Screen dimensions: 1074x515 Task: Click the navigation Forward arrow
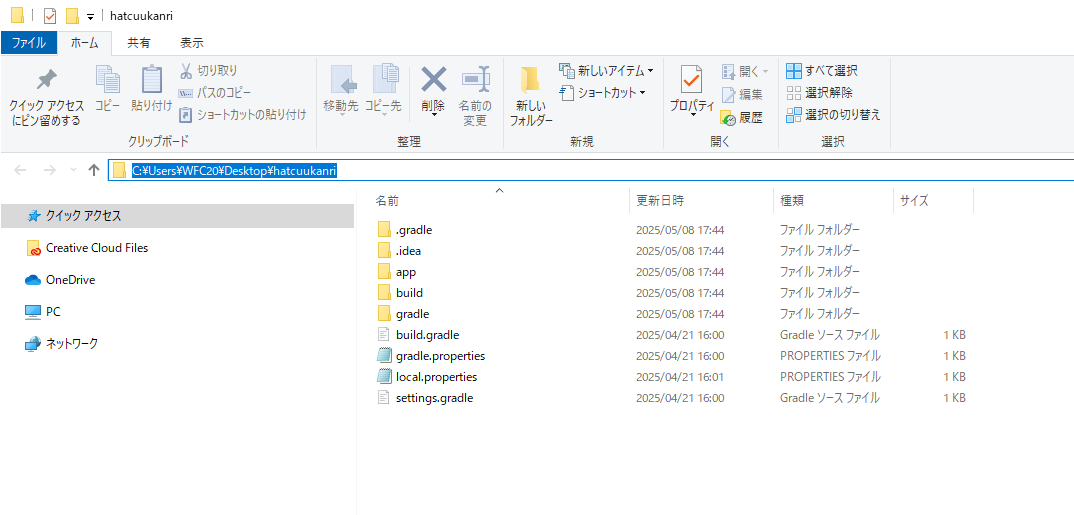click(49, 171)
